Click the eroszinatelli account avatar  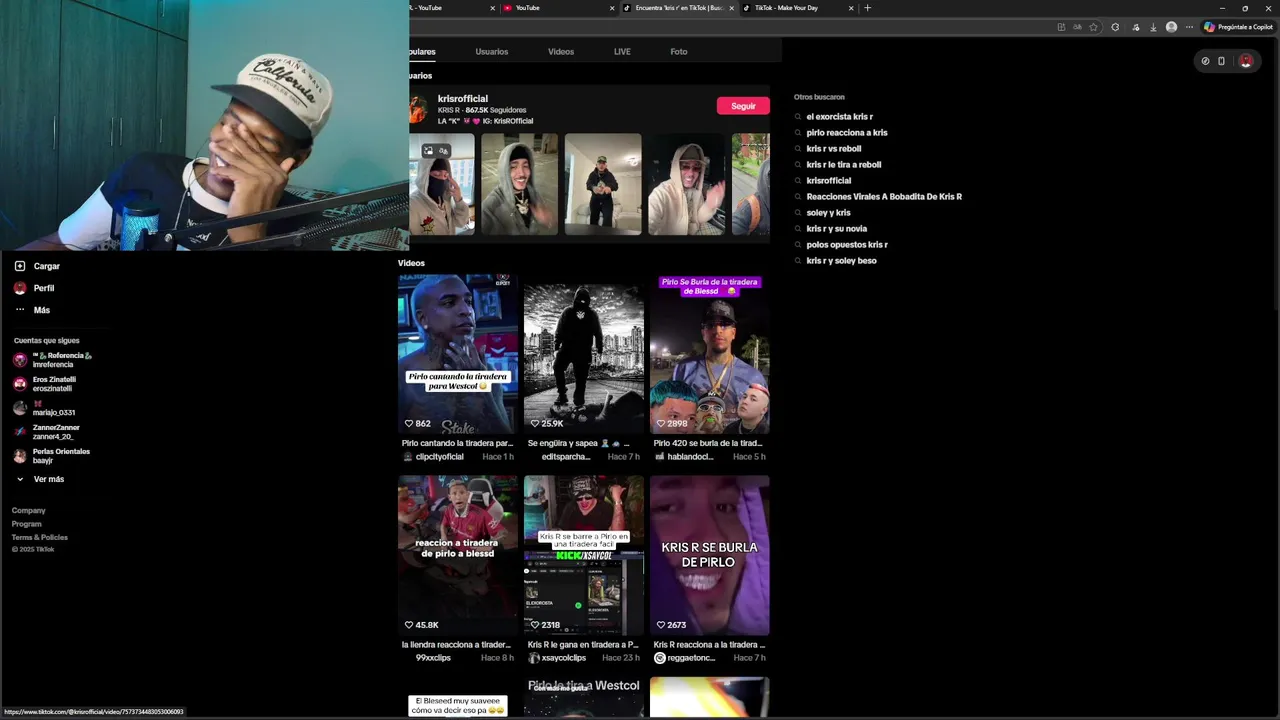20,384
